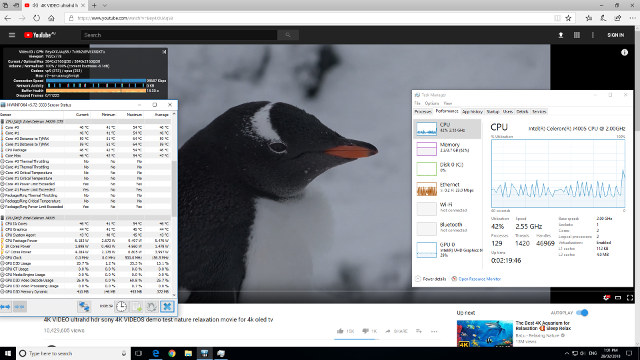The width and height of the screenshot is (640, 360).
Task: Click the HWiNFO expand columns arrows icon
Action: coord(6,307)
